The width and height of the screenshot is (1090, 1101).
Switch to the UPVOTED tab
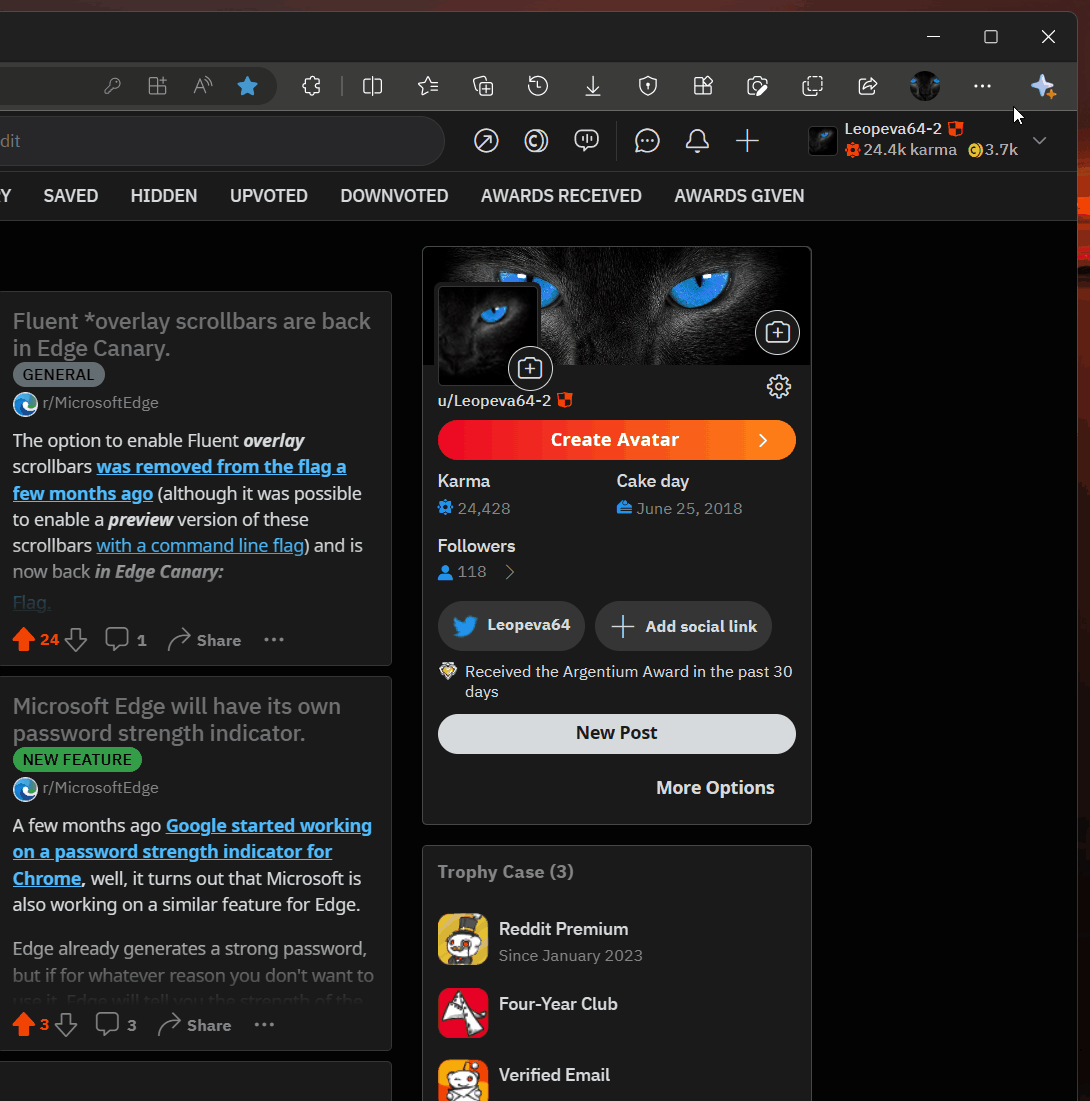click(268, 196)
